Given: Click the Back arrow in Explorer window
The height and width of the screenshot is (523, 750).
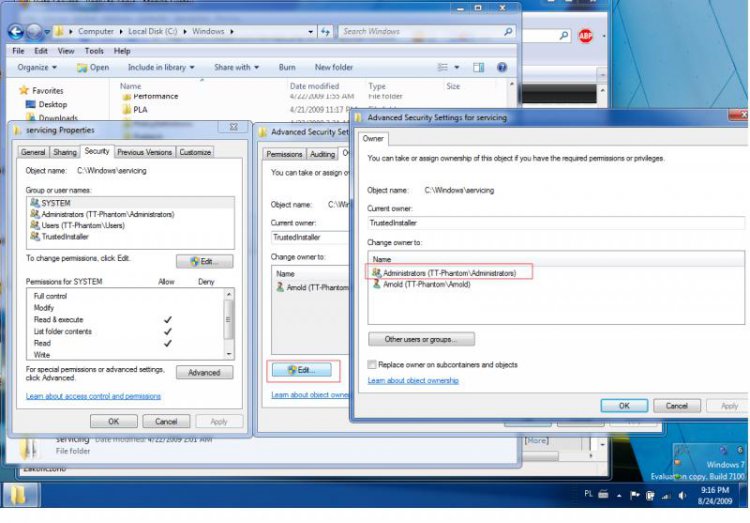Looking at the screenshot, I should point(15,32).
